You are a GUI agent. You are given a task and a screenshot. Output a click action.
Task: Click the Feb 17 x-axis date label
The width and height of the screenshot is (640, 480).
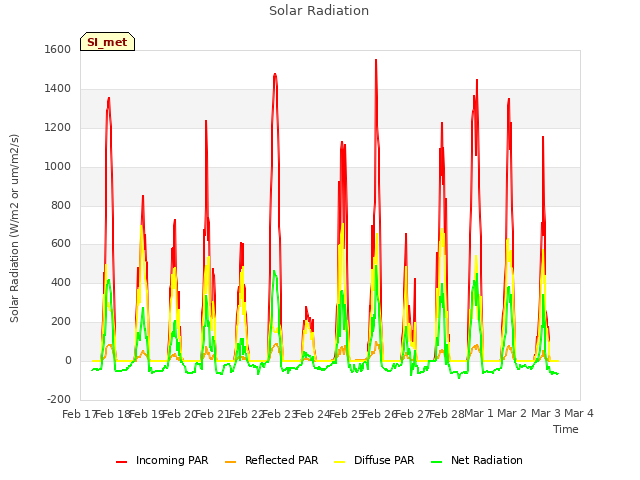pos(78,414)
